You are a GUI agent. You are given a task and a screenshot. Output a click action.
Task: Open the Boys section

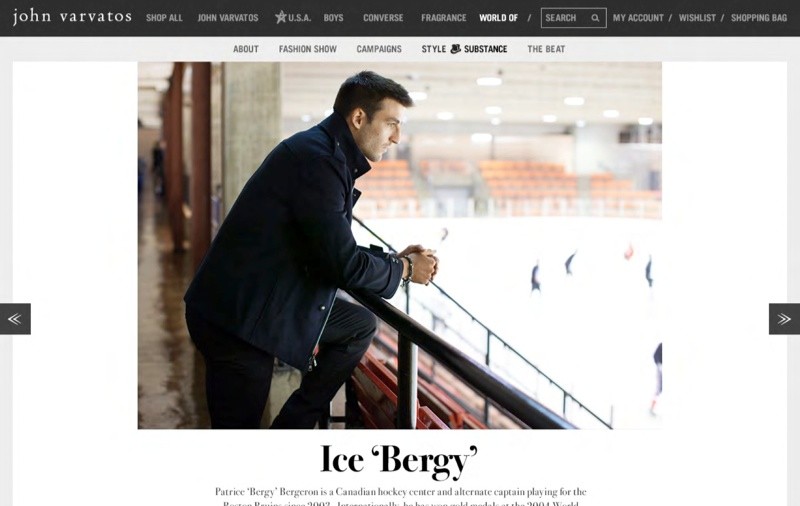(333, 18)
